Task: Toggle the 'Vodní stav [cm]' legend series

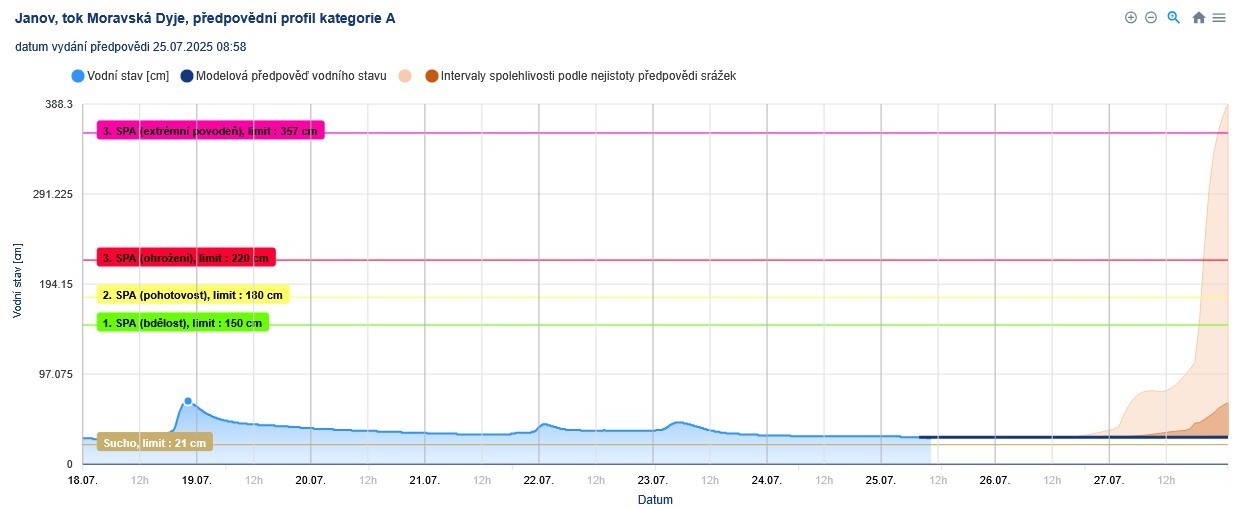Action: pyautogui.click(x=127, y=76)
